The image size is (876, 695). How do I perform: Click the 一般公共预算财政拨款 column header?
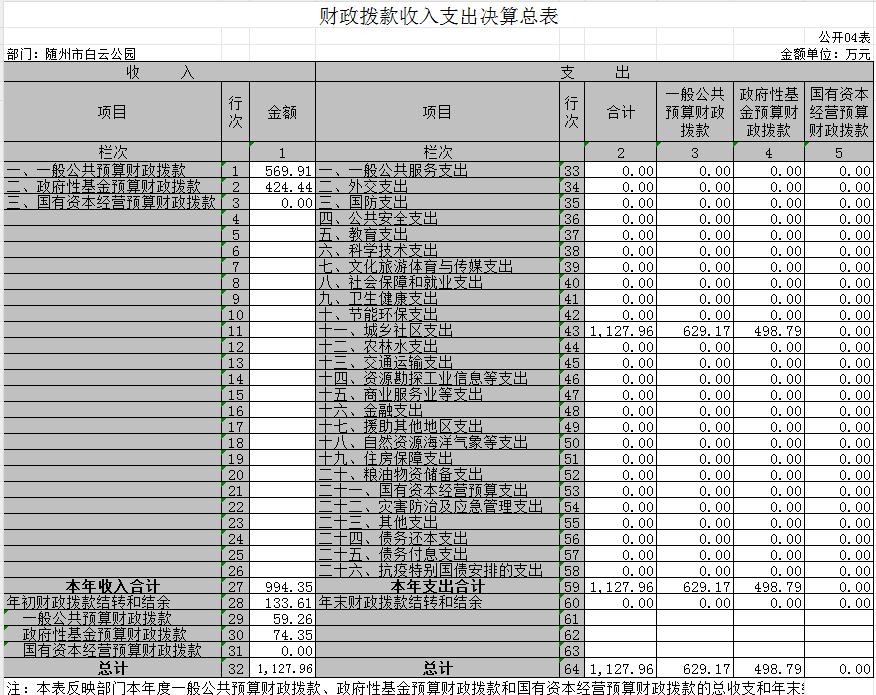point(694,112)
